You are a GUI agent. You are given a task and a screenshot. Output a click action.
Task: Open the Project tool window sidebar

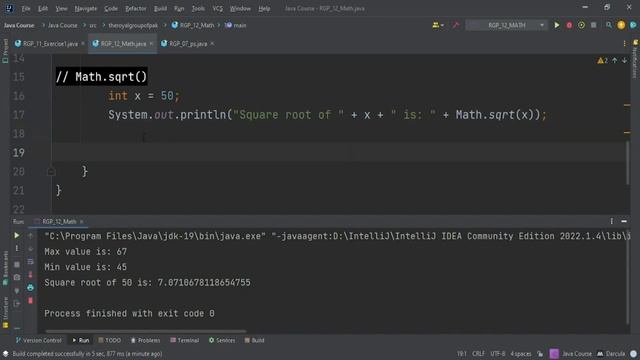pos(5,51)
